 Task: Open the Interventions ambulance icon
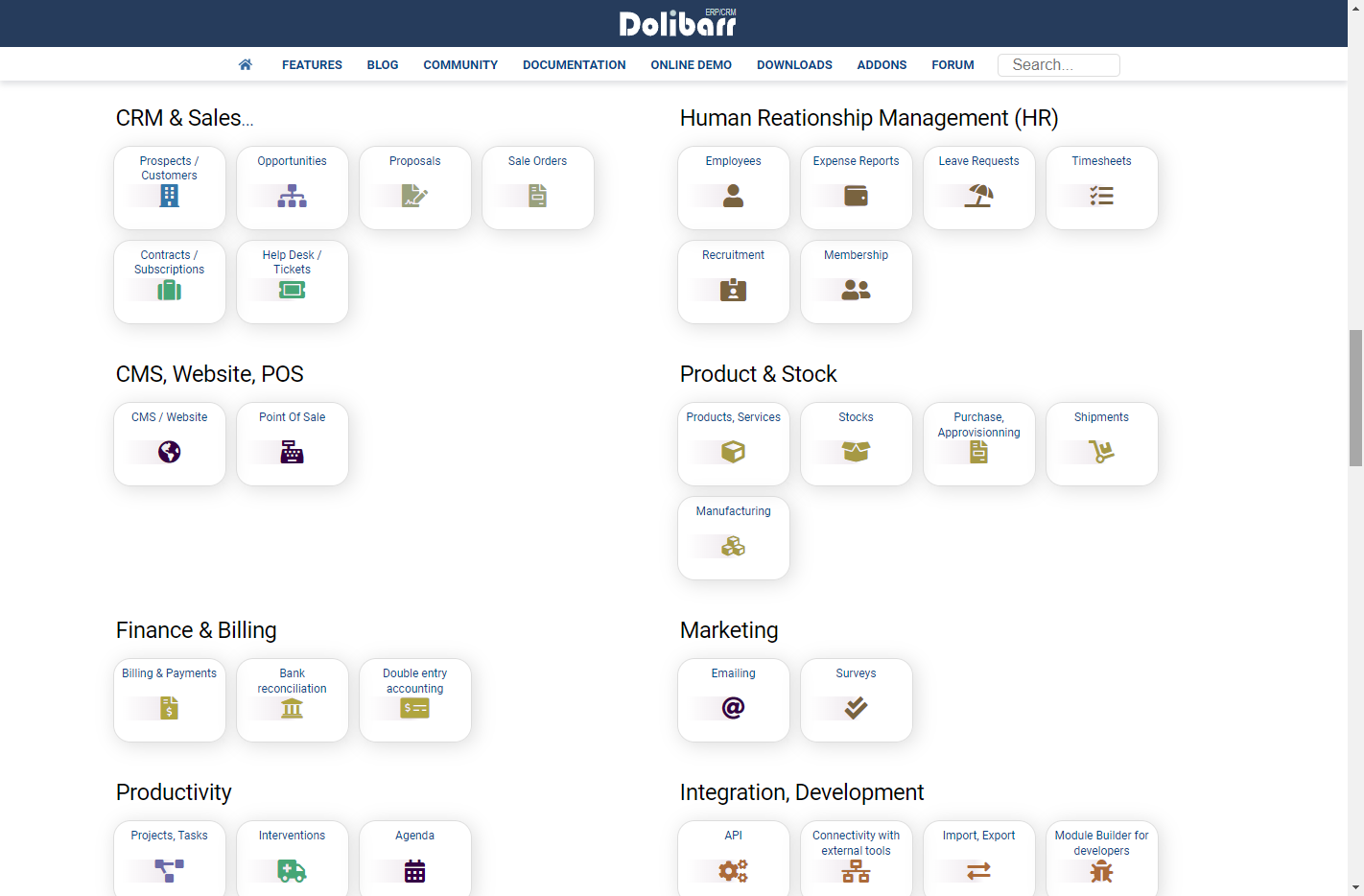pyautogui.click(x=293, y=870)
